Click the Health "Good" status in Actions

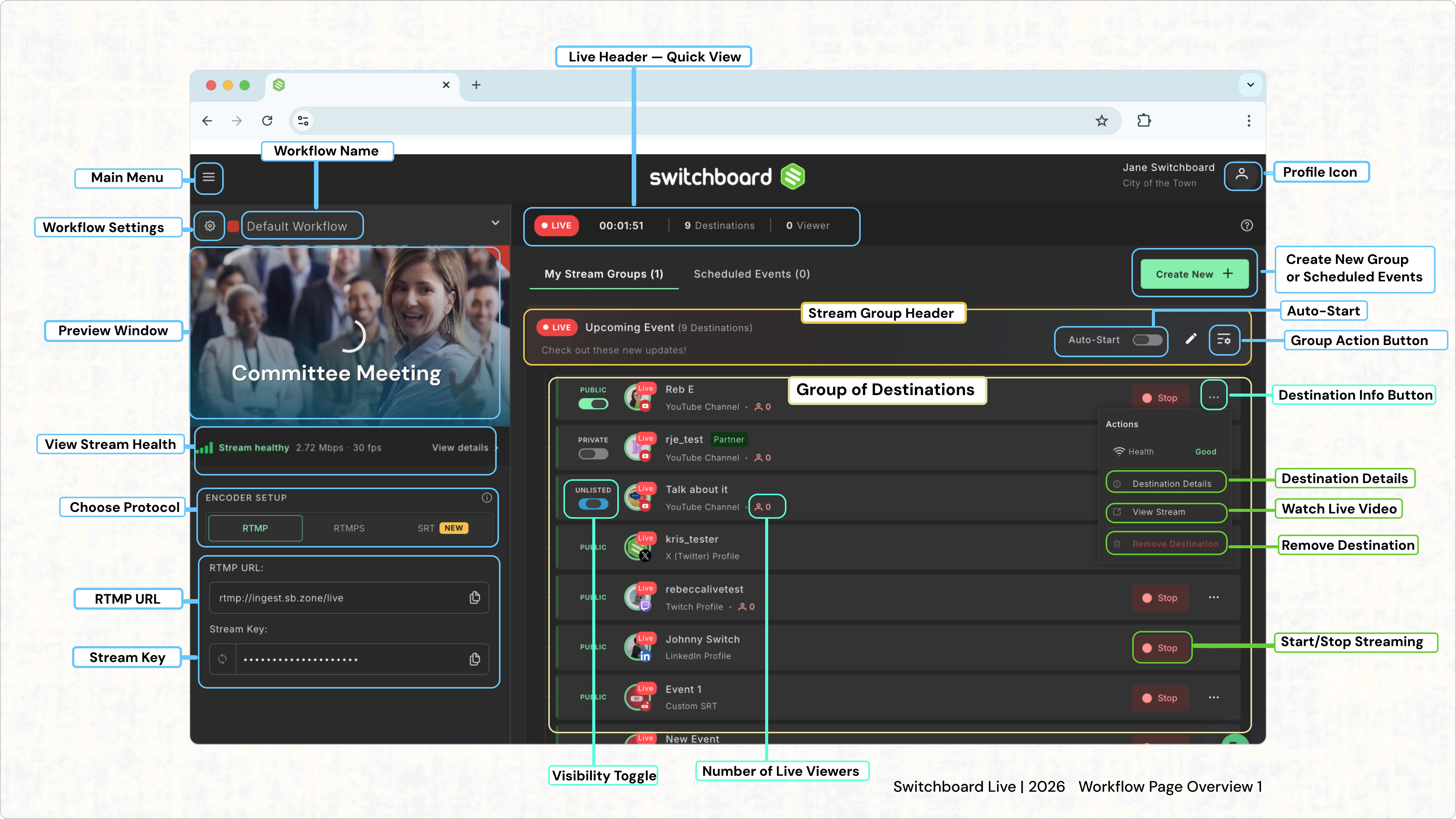[x=1206, y=452]
